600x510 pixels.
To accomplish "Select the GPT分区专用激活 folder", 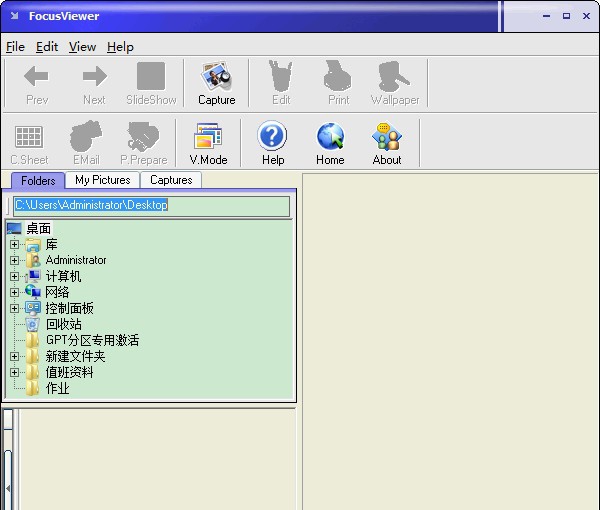I will coord(92,340).
